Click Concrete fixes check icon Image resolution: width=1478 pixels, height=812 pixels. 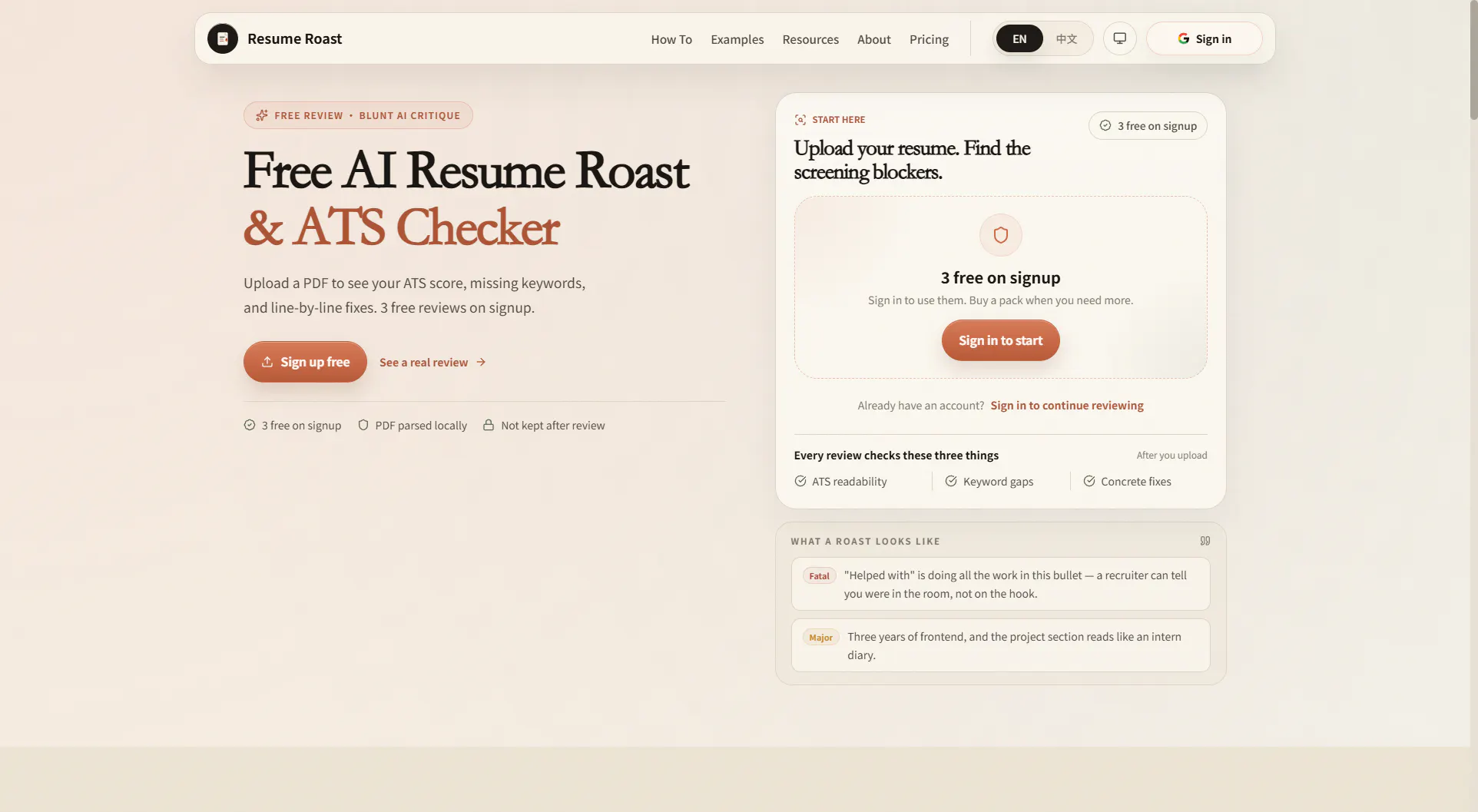tap(1089, 481)
